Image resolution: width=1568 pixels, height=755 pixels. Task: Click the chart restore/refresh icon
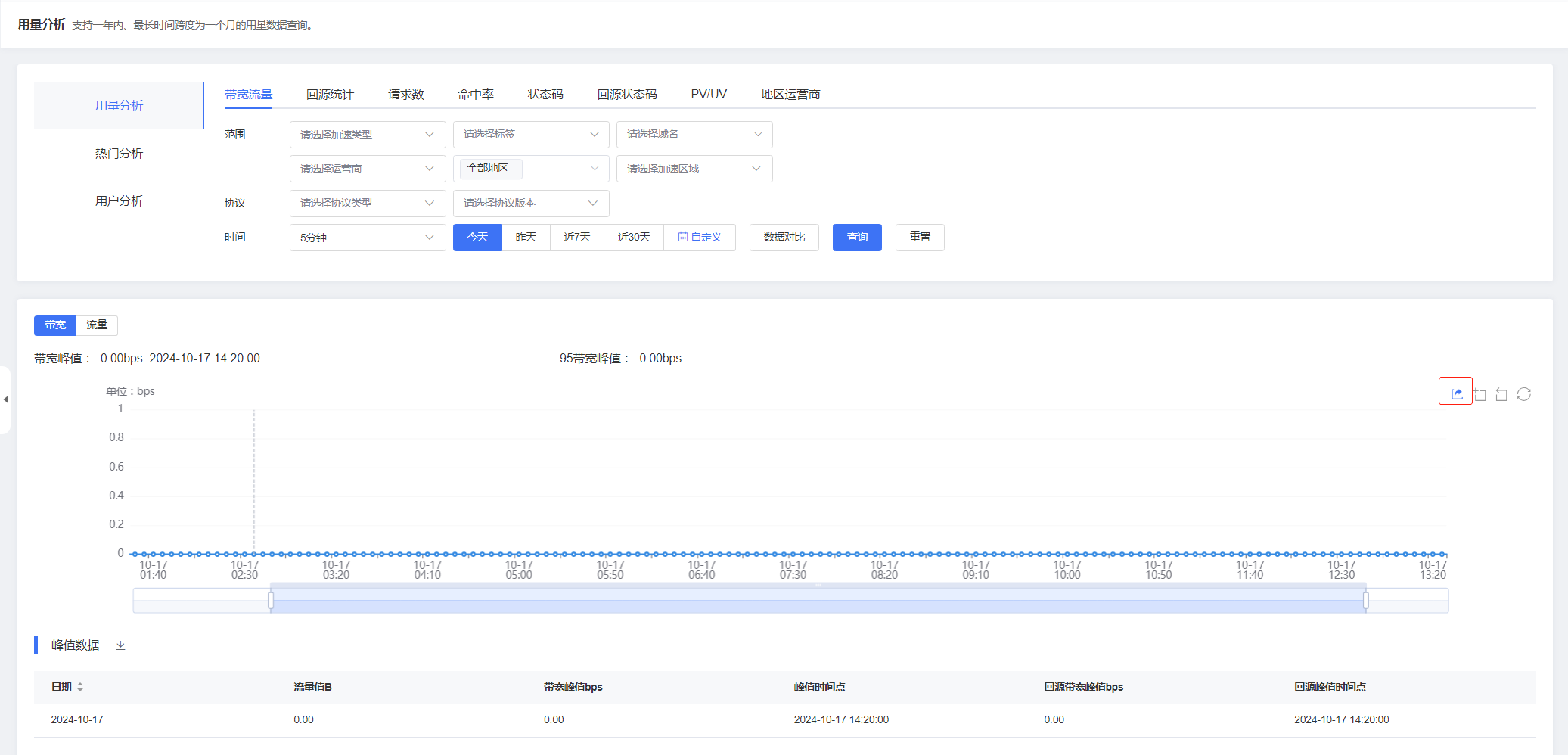click(1524, 394)
